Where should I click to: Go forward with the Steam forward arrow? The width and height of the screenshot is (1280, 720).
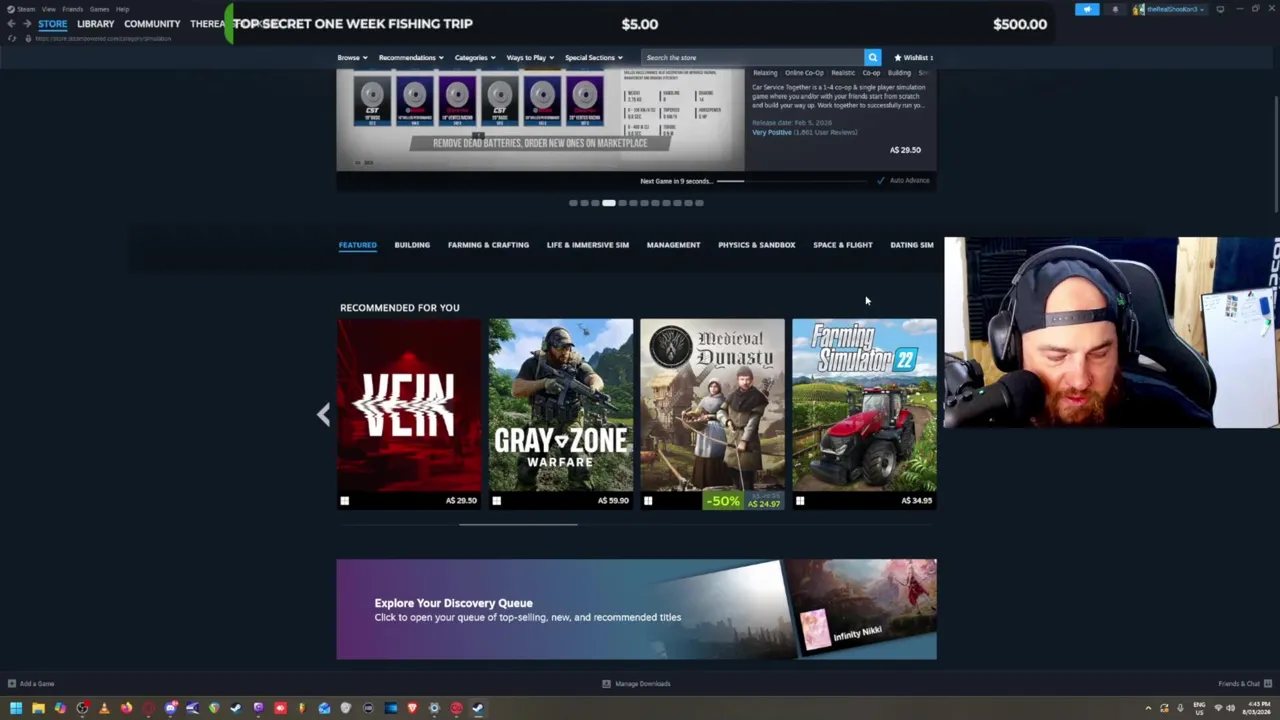[x=28, y=24]
